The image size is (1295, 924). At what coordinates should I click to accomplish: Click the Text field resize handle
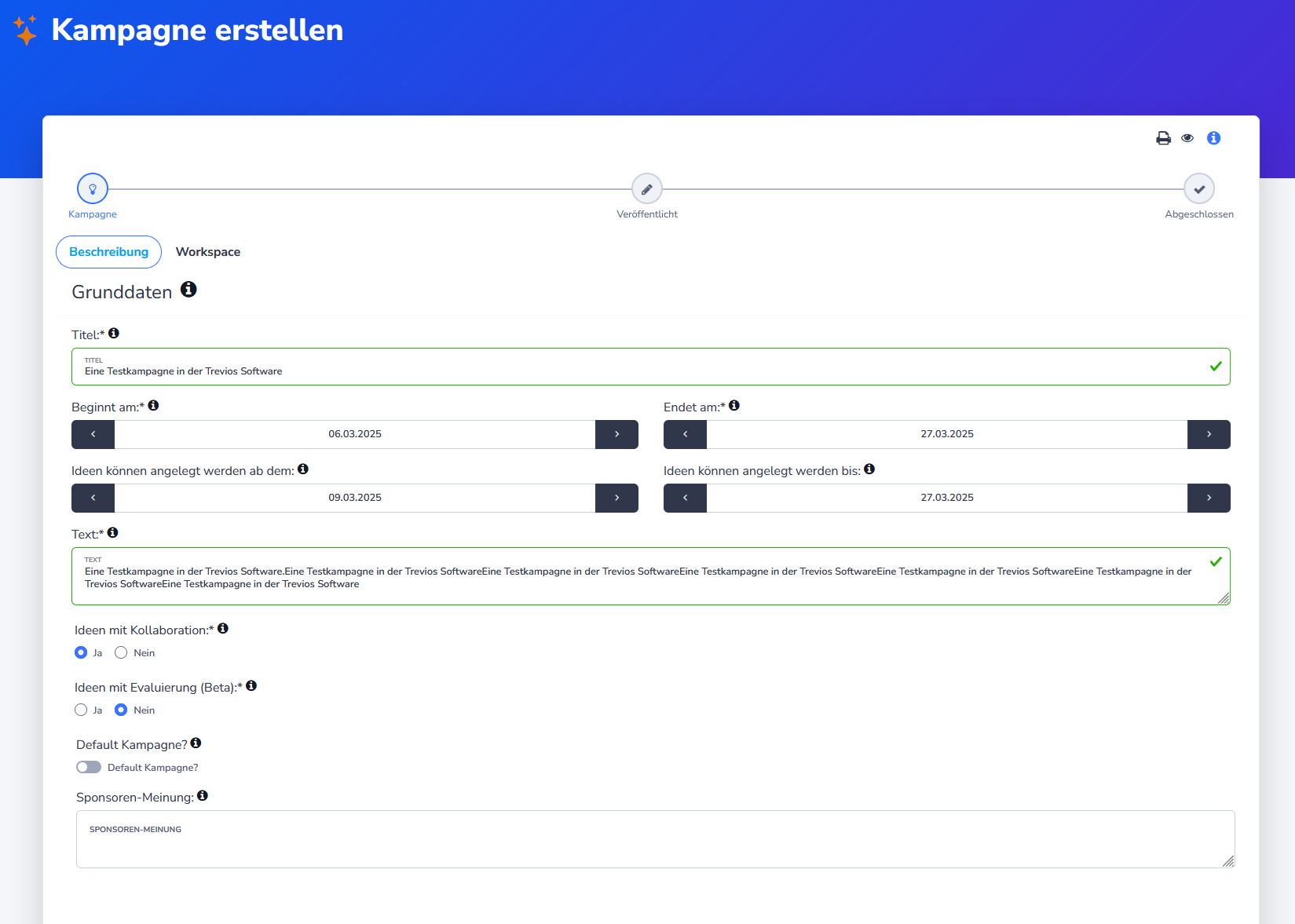1224,598
